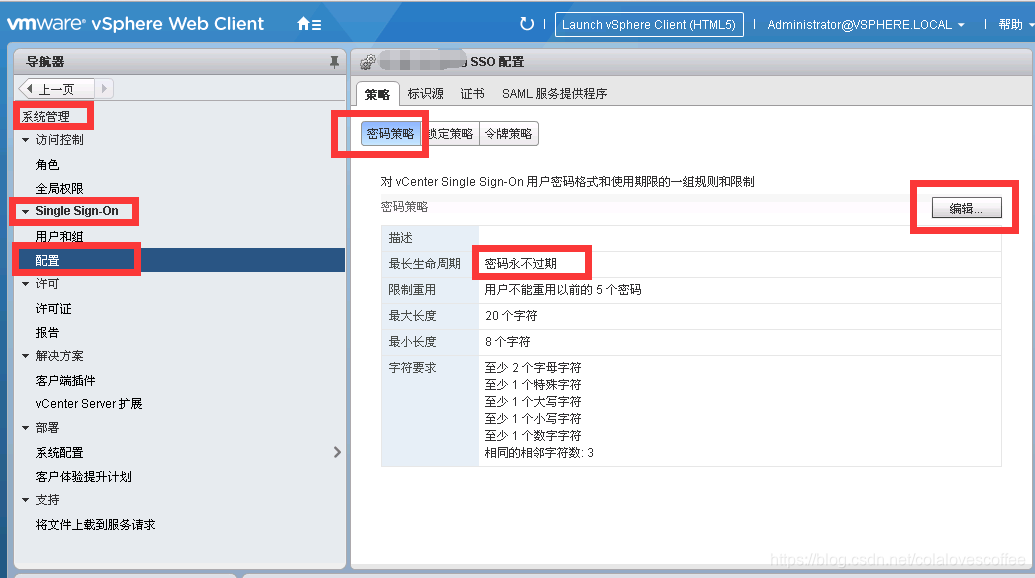Click 相同的相邻字符数: 3 text
The height and width of the screenshot is (578, 1035).
pyautogui.click(x=539, y=453)
